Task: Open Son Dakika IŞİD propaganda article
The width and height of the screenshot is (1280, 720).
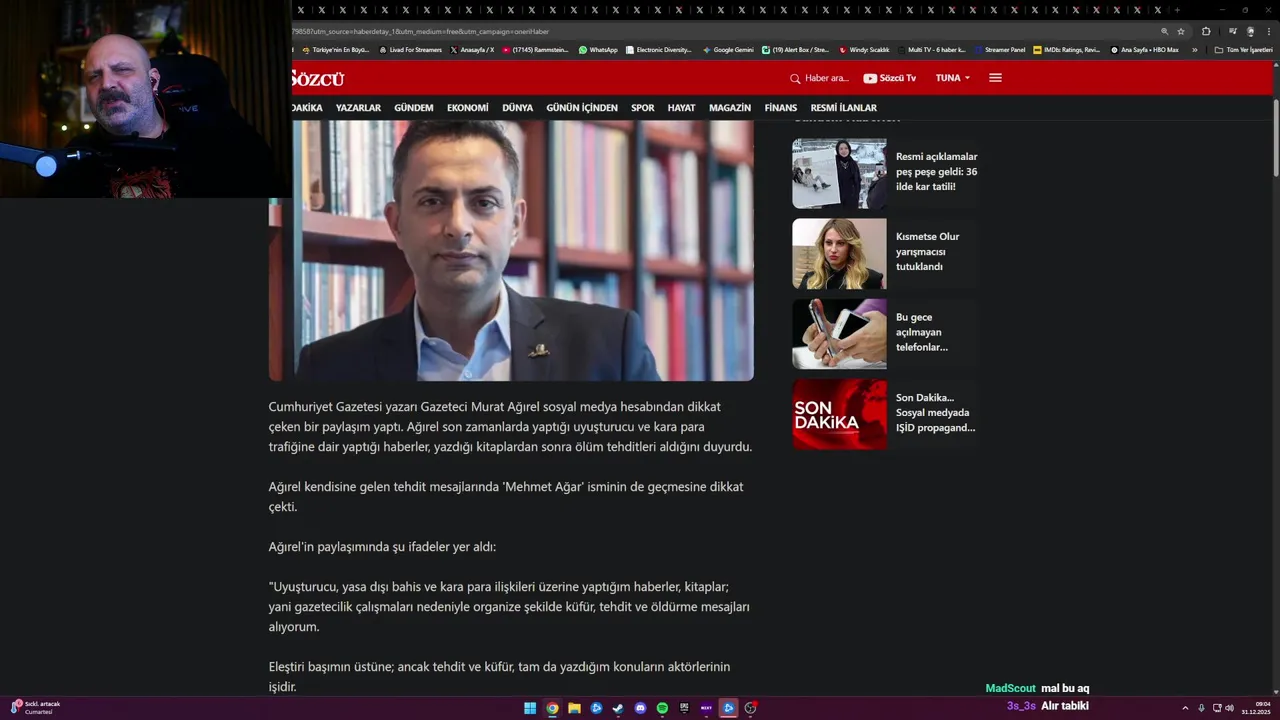Action: 935,412
